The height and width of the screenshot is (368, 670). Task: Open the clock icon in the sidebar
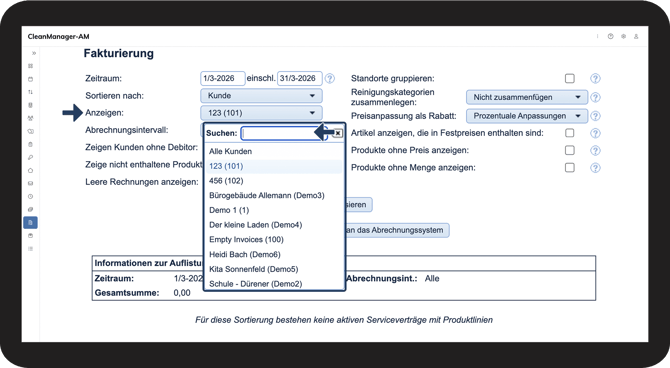click(x=30, y=197)
